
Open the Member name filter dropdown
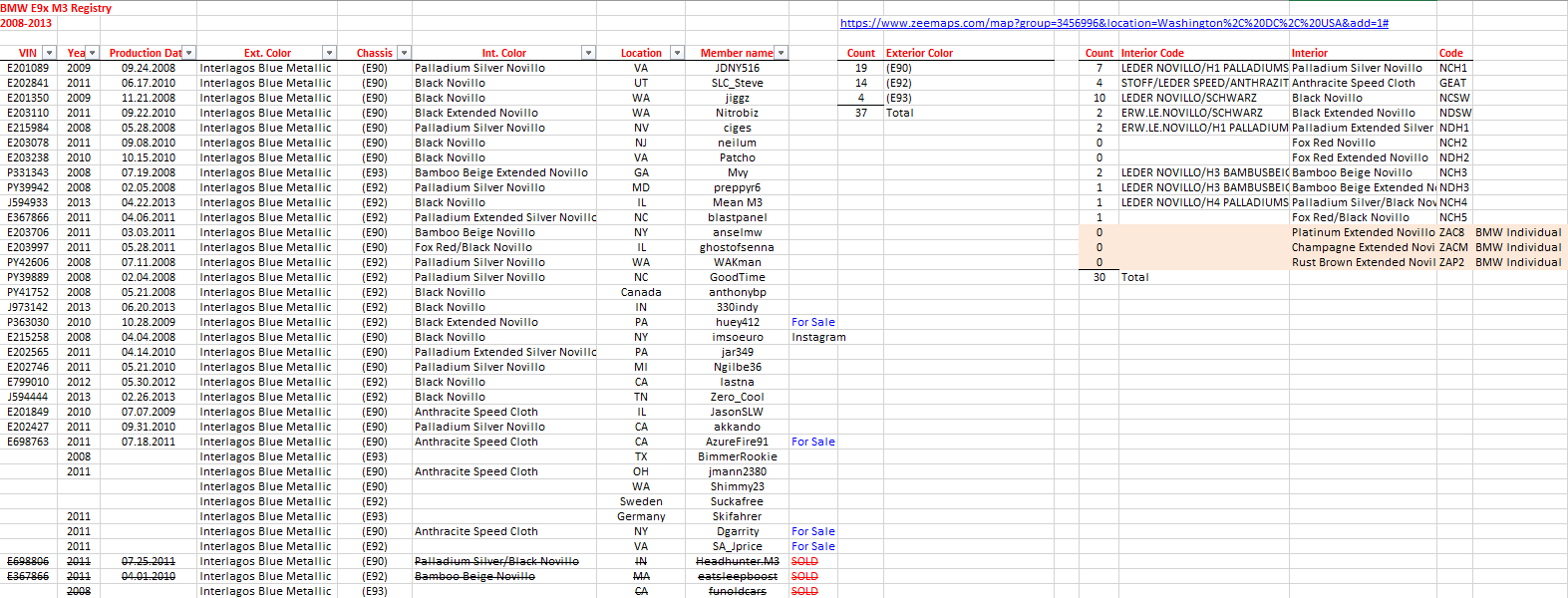782,53
